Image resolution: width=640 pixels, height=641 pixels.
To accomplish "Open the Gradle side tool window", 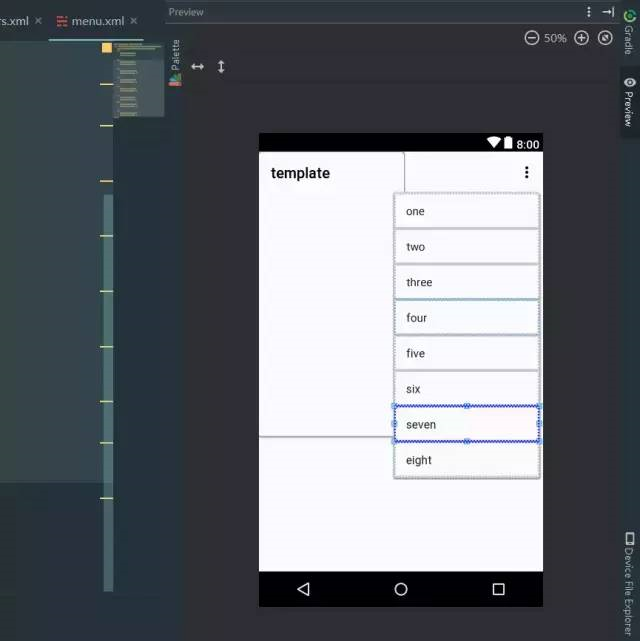I will pyautogui.click(x=629, y=33).
